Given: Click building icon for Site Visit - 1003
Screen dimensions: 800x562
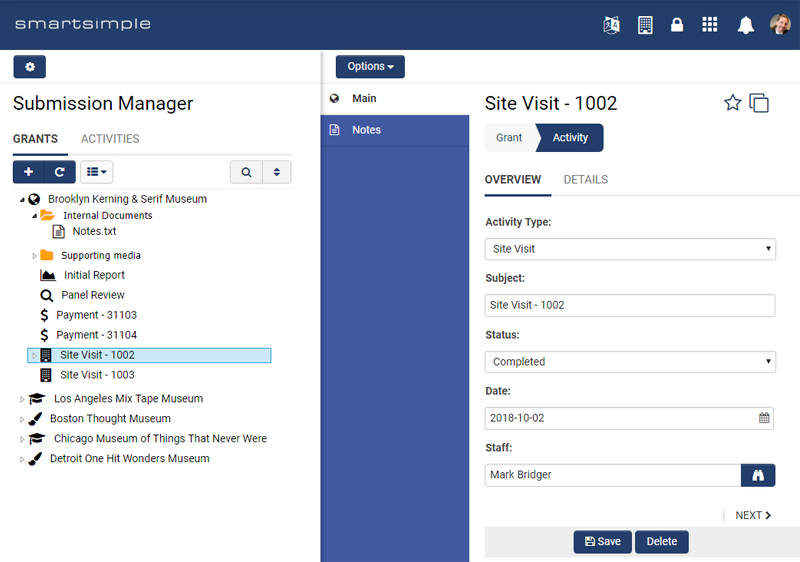Looking at the screenshot, I should click(46, 375).
